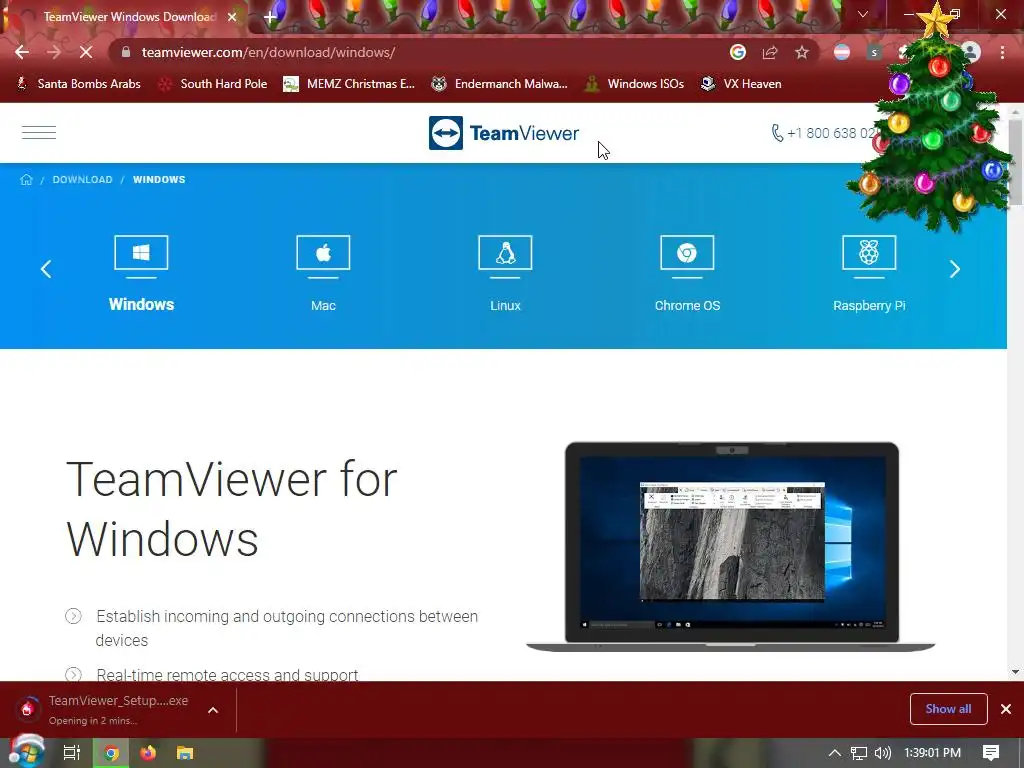
Task: Click the previous platform carousel arrow
Action: pos(46,269)
